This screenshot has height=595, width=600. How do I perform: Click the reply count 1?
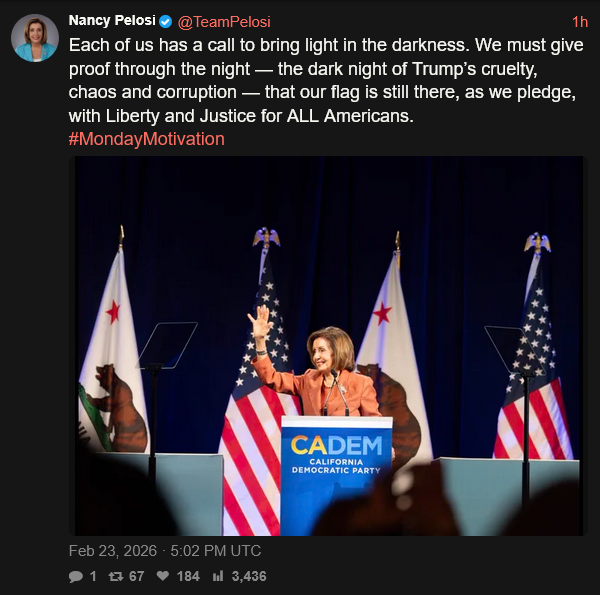(93, 576)
